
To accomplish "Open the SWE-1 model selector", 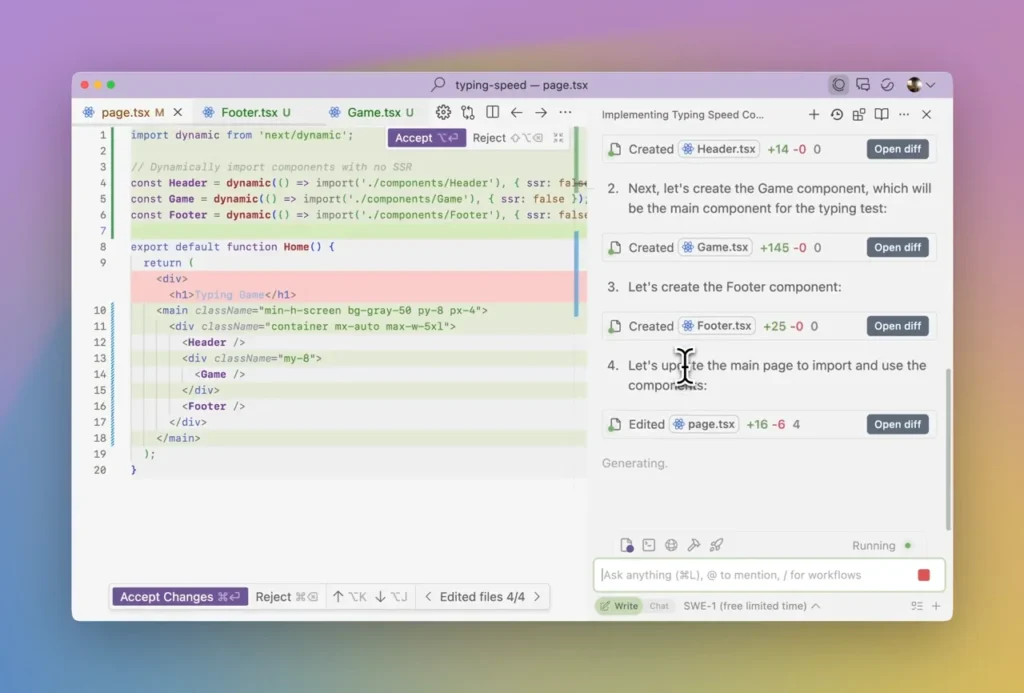I will coord(751,606).
